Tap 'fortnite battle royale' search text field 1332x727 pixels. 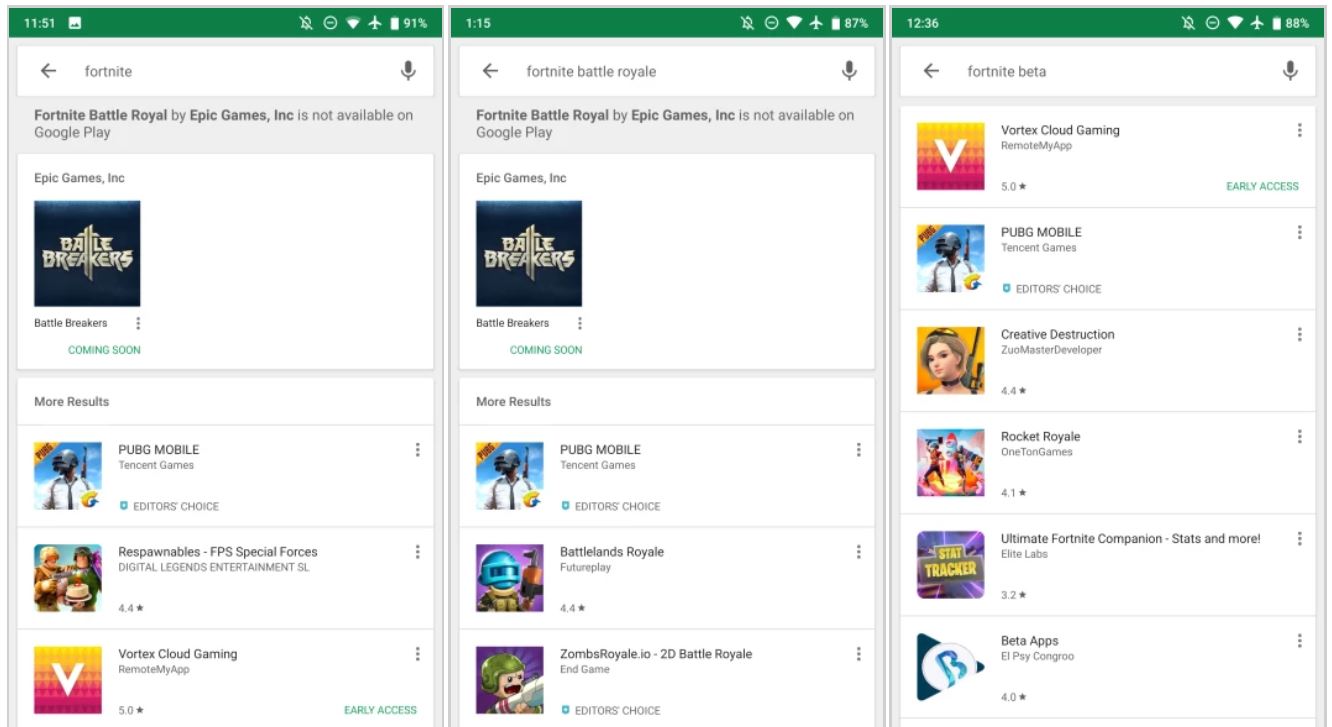tap(660, 71)
